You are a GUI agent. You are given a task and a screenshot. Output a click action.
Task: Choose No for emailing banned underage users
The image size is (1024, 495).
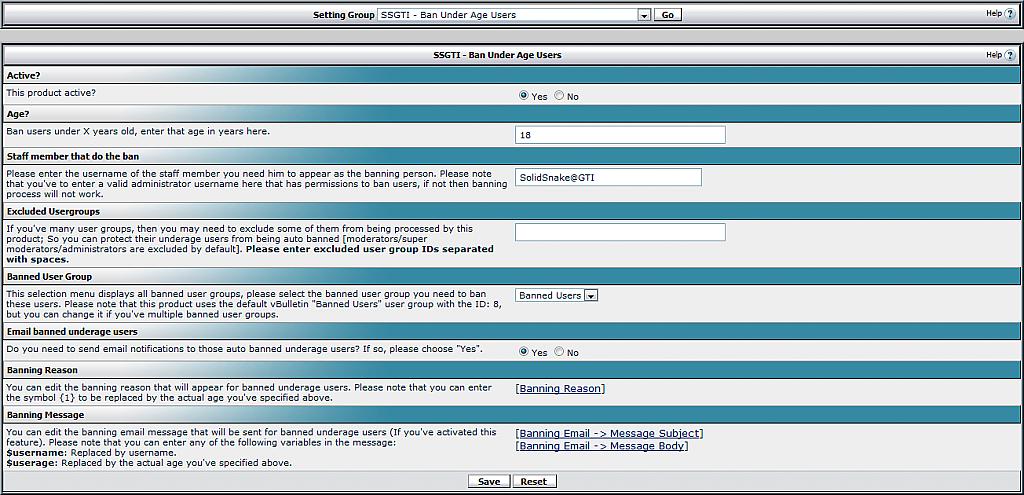click(559, 352)
